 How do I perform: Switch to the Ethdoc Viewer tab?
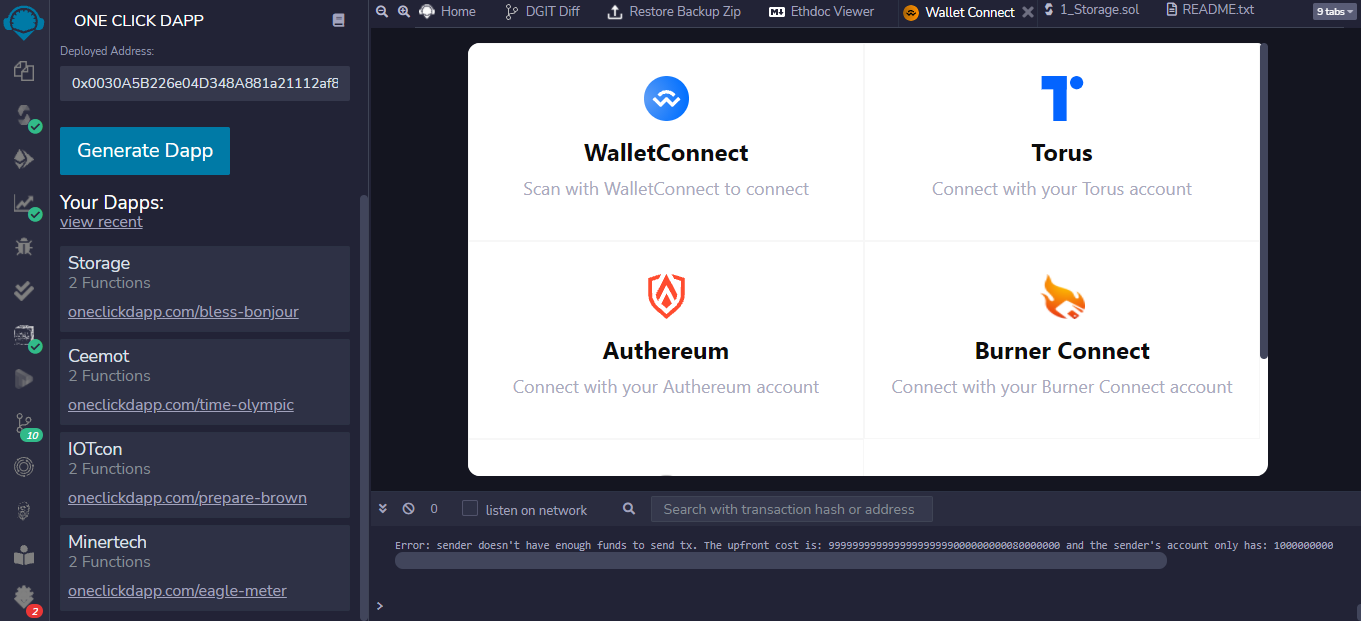[x=821, y=12]
